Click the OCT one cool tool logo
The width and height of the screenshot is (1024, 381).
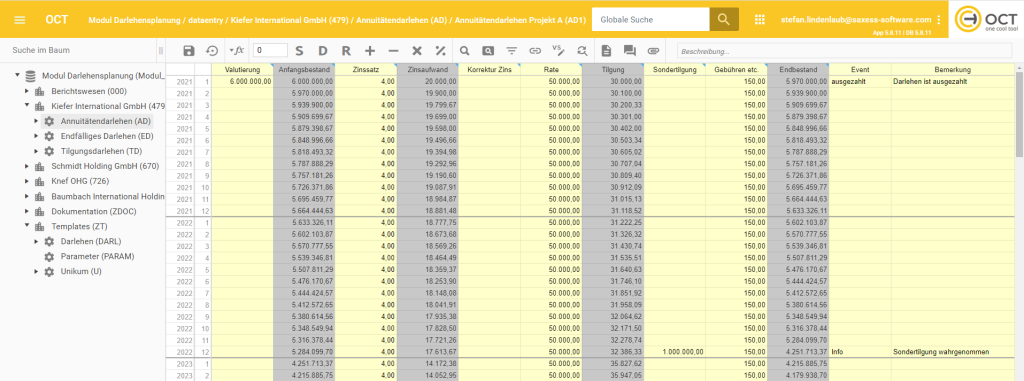point(985,20)
